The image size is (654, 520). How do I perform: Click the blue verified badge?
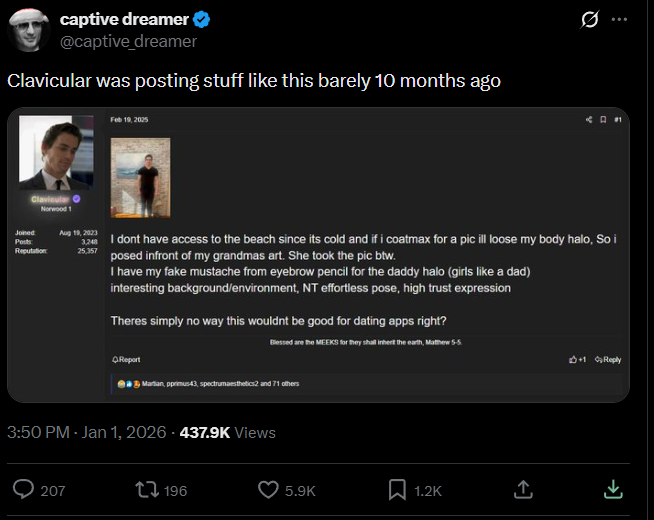(201, 20)
